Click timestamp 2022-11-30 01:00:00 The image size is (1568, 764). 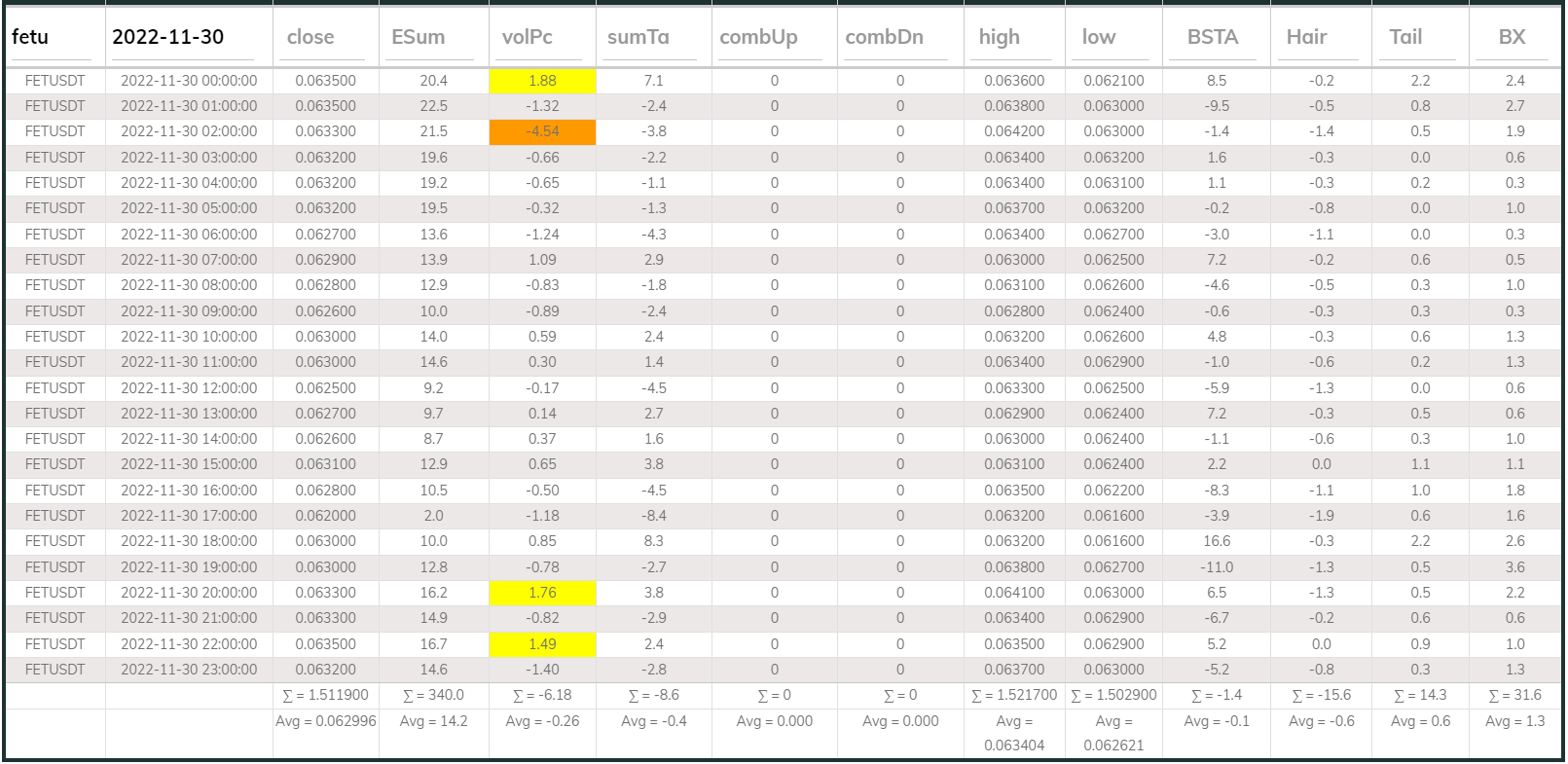tap(189, 106)
